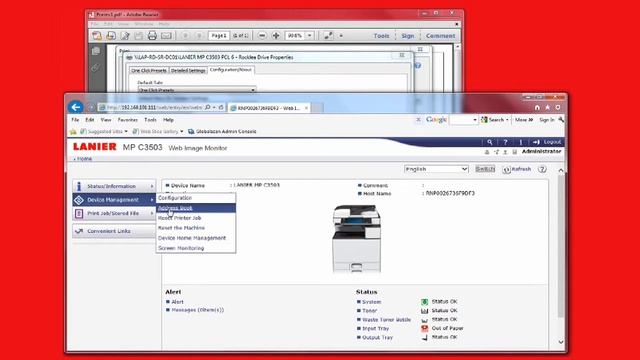
Task: Click the help question mark in Lanier header
Action: (505, 142)
